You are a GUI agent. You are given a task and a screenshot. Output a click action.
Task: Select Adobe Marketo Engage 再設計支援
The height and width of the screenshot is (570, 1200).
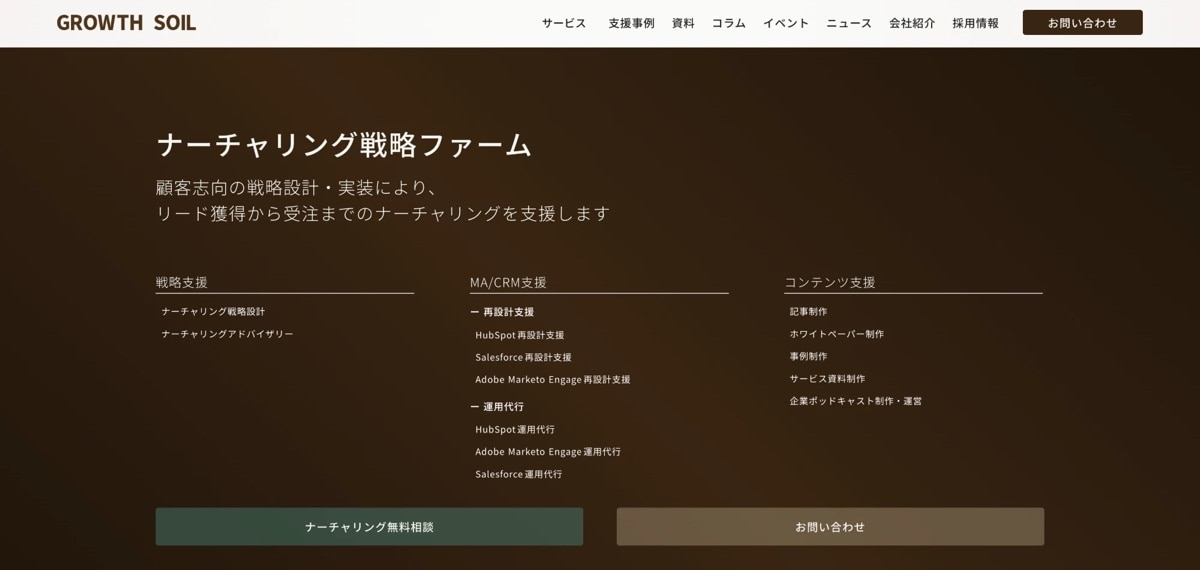553,379
